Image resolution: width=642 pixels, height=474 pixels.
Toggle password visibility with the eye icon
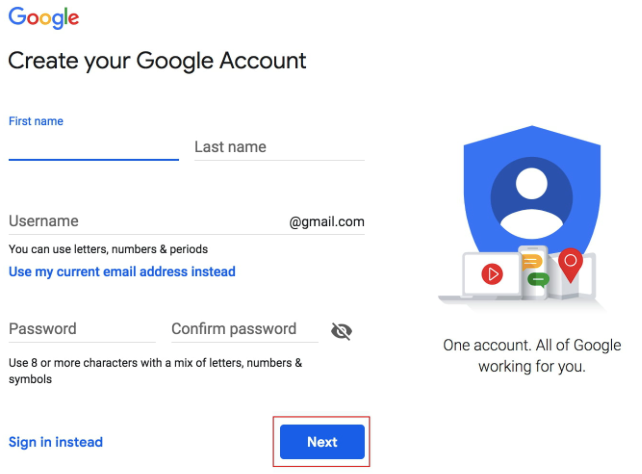pyautogui.click(x=341, y=331)
